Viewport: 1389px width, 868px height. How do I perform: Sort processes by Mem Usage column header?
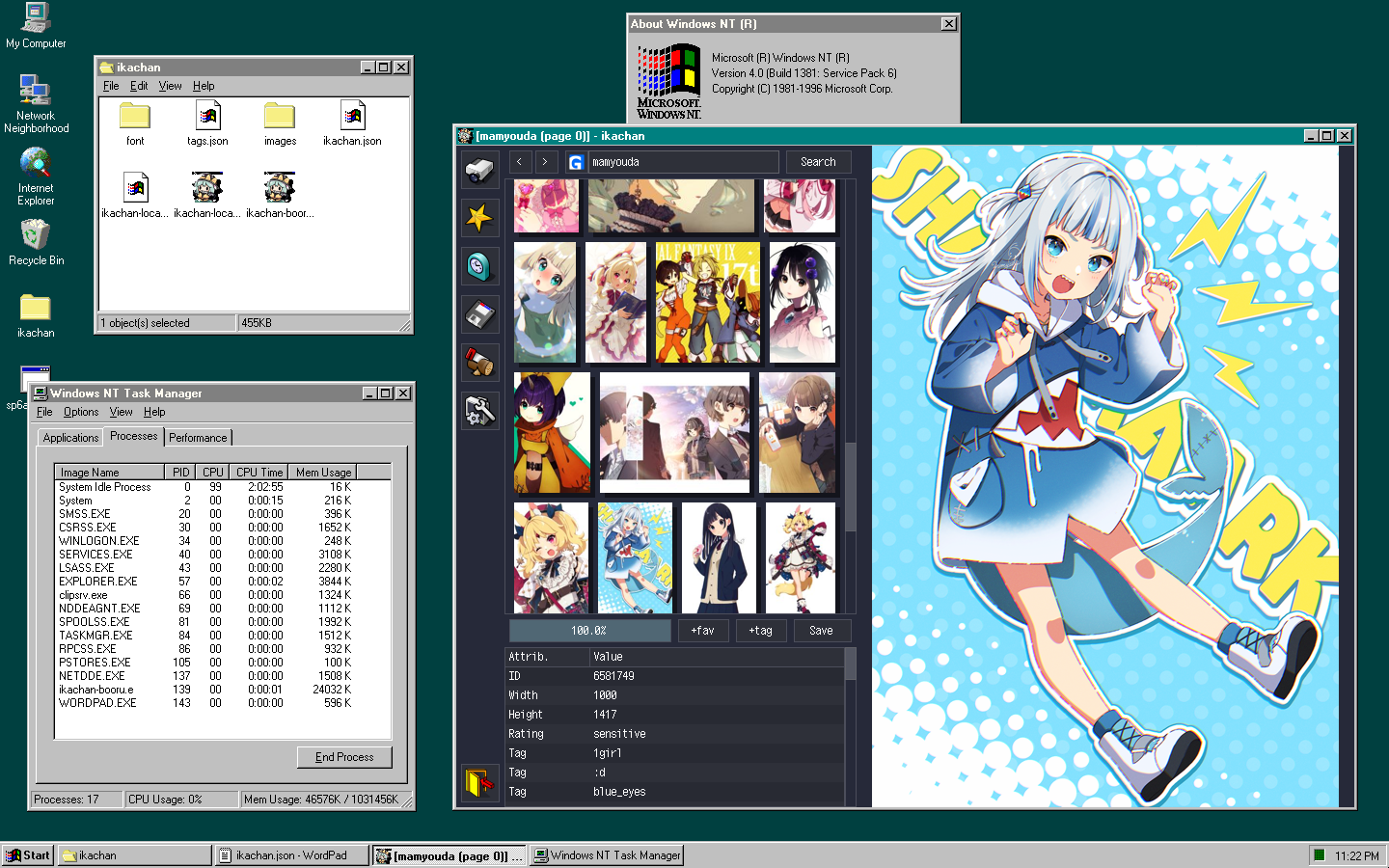click(323, 473)
